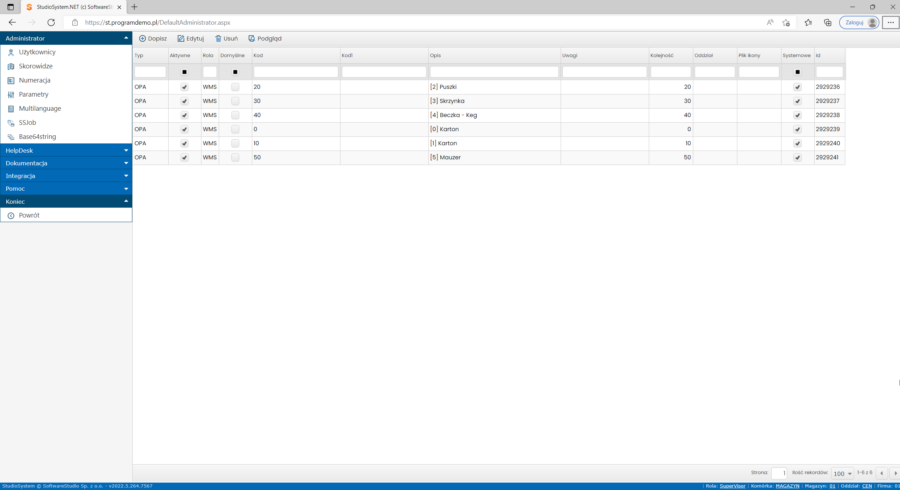
Task: Toggle the Domyślne column filter checkbox
Action: [235, 72]
